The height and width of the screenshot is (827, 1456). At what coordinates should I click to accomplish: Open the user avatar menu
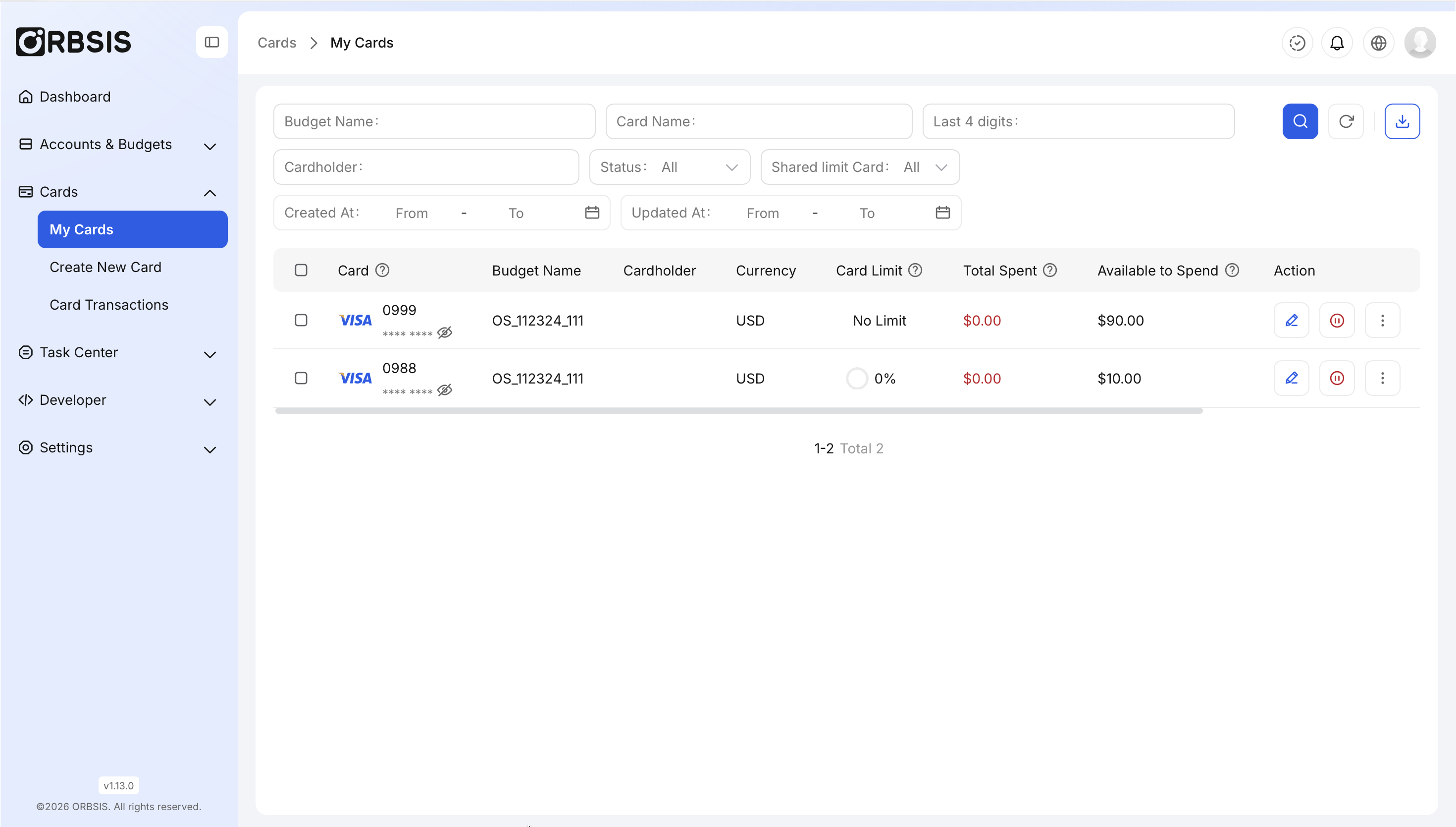point(1420,43)
